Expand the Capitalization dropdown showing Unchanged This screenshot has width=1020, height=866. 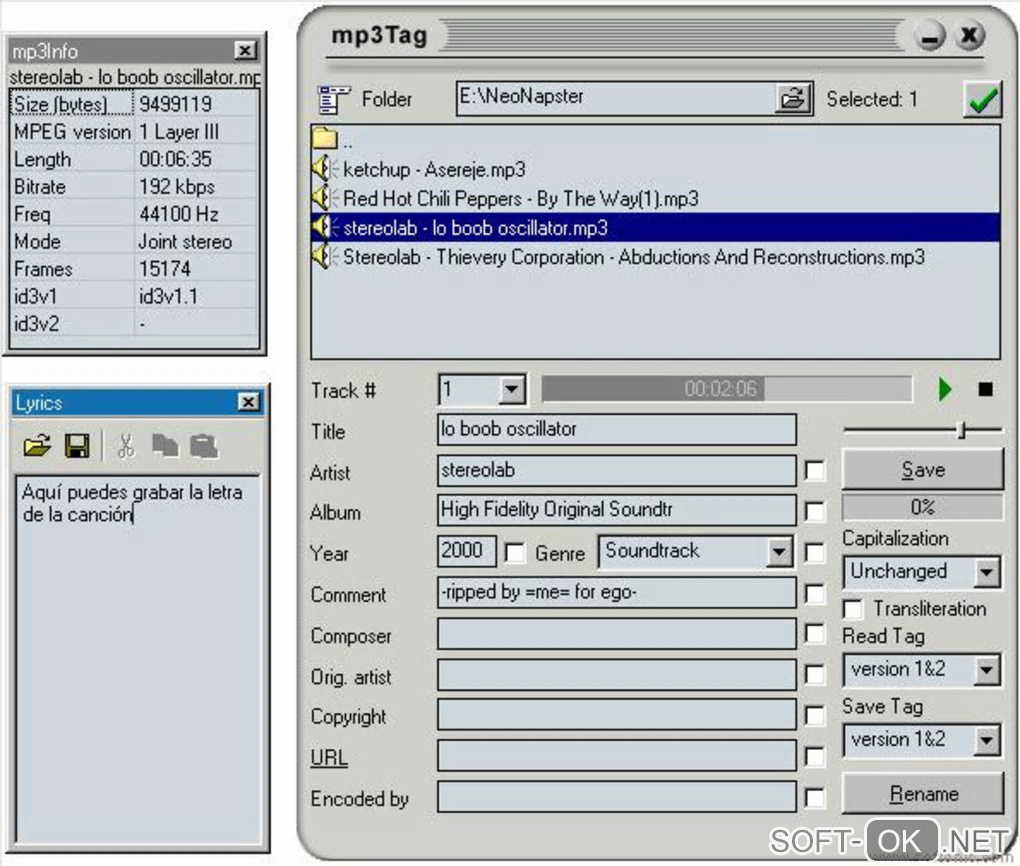(x=986, y=573)
